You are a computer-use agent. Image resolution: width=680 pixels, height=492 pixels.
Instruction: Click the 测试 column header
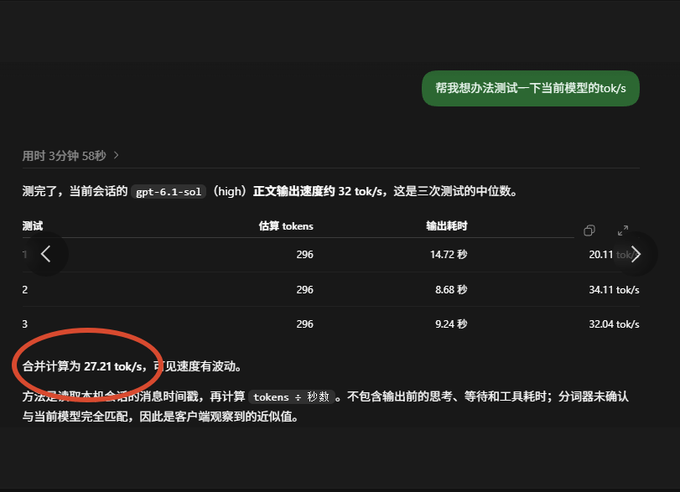coord(33,226)
